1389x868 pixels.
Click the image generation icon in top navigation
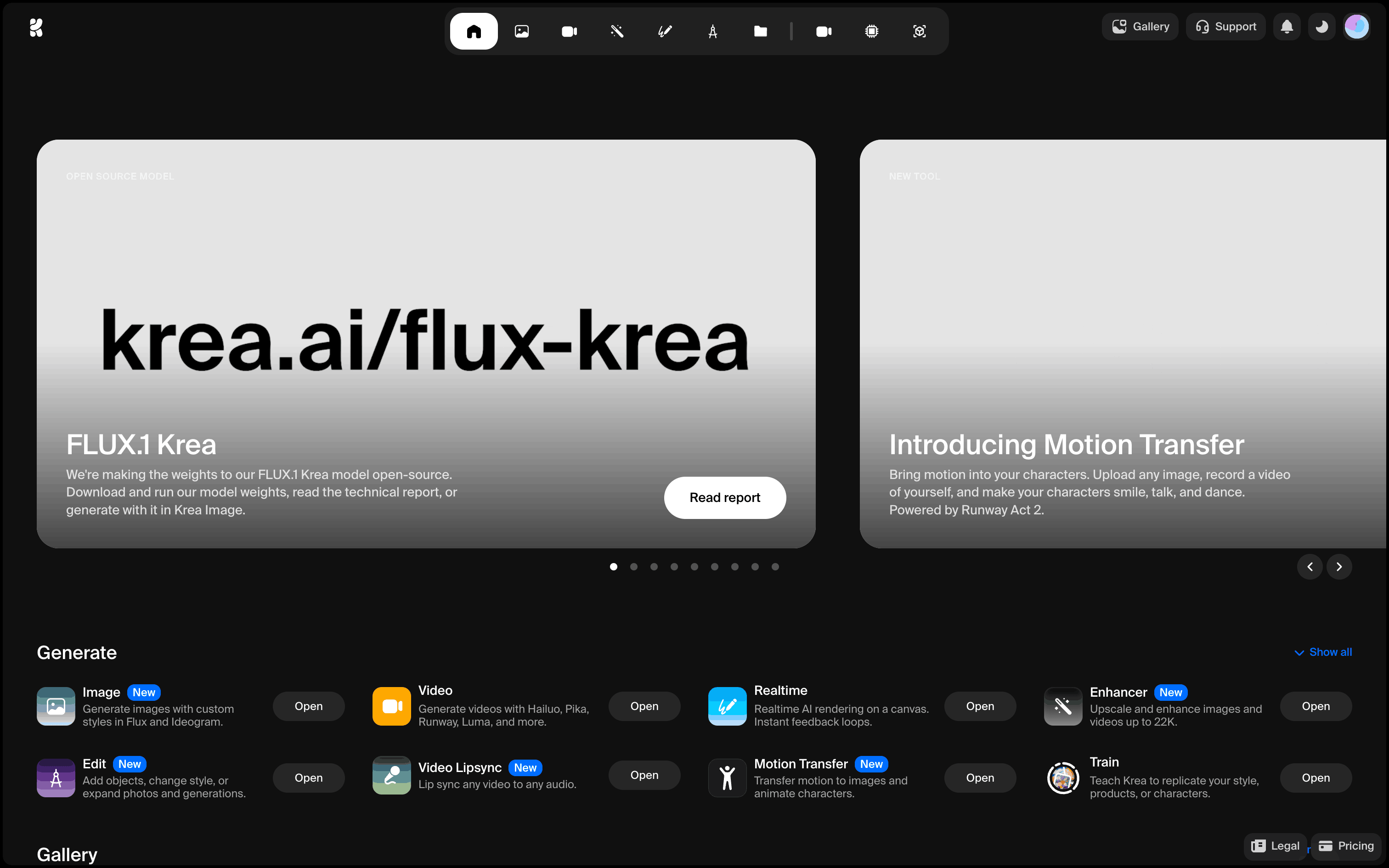coord(521,31)
